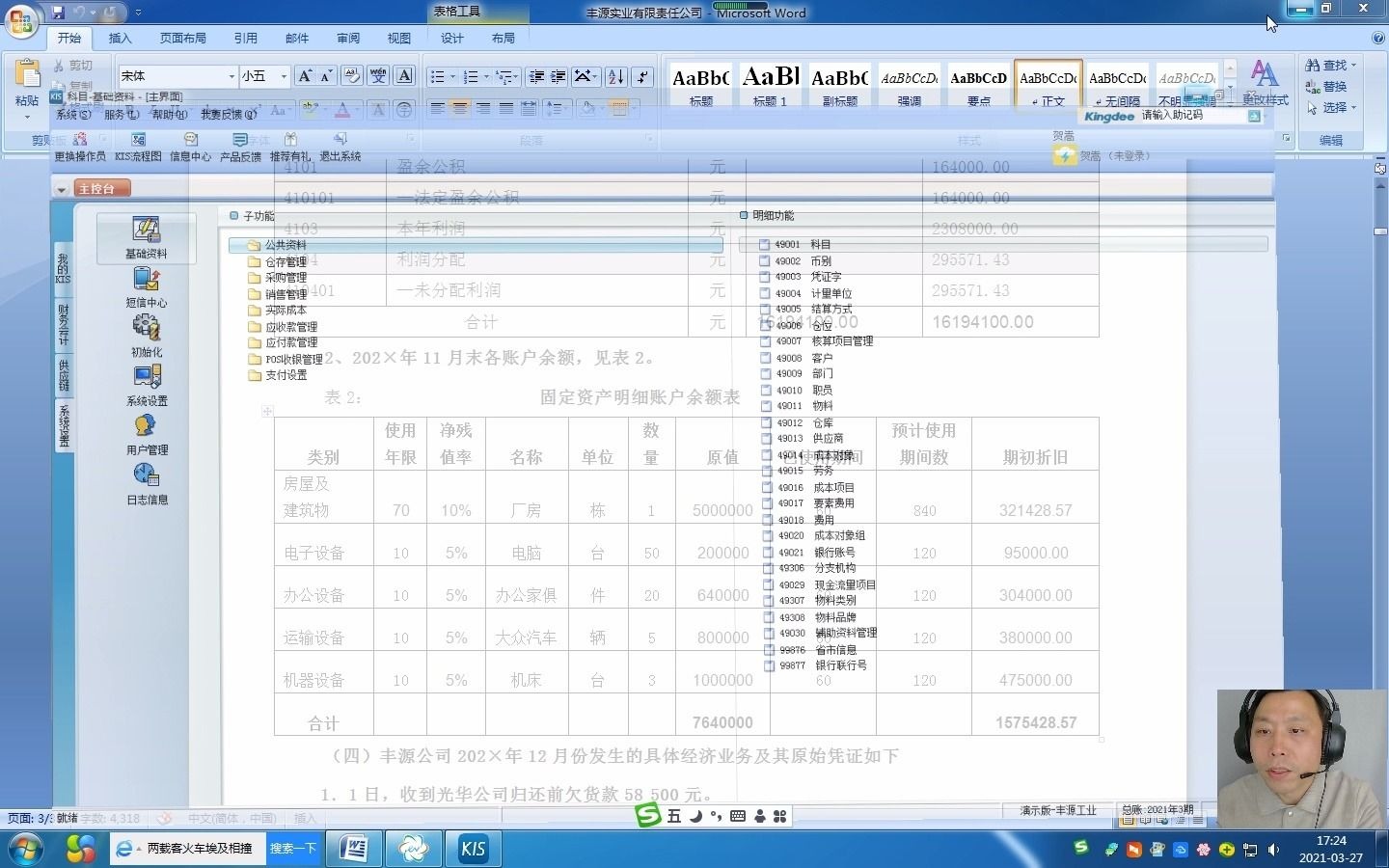Screen dimensions: 1389x868
Task: Open Word font size dropdown 小五
Action: pos(284,76)
